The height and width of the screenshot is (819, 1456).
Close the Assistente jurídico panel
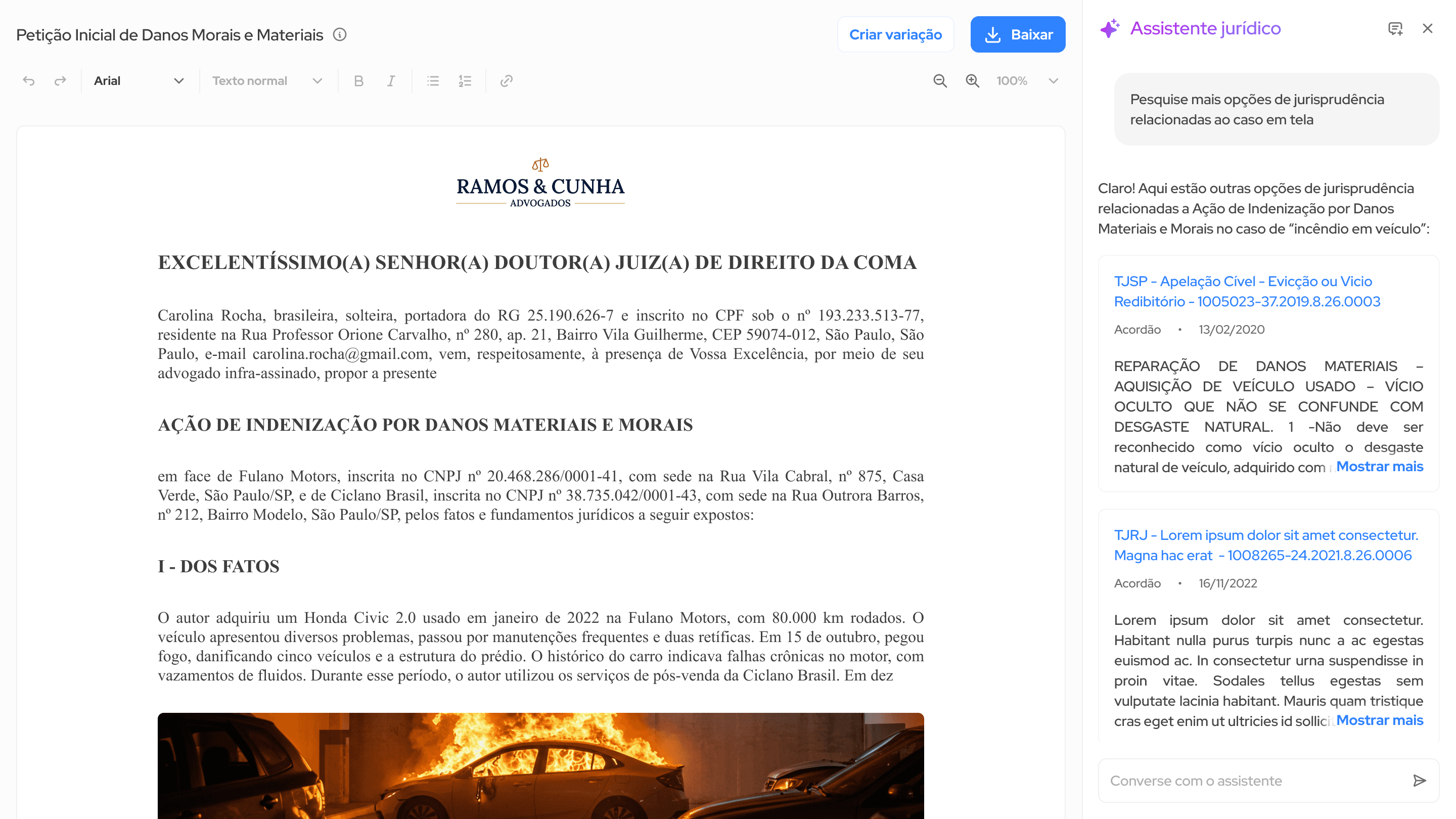click(1427, 28)
